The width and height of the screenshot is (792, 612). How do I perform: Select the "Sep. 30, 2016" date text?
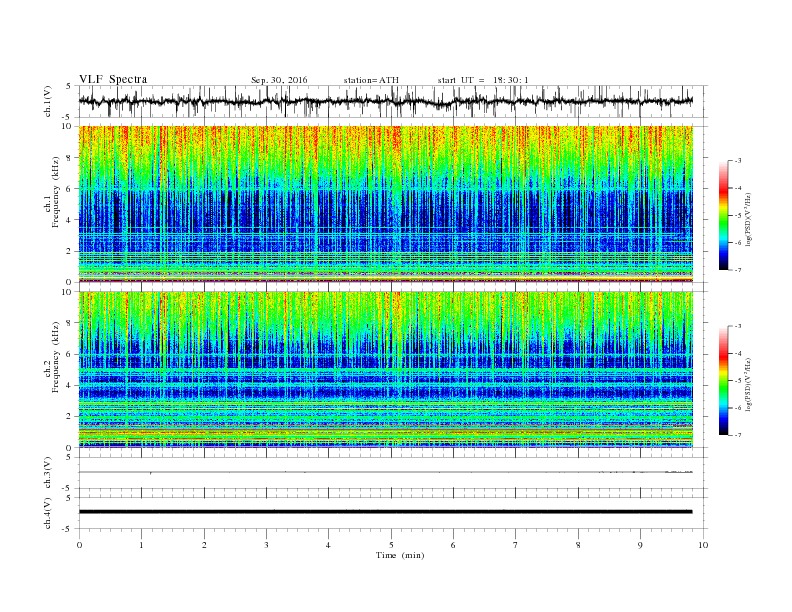coord(279,80)
